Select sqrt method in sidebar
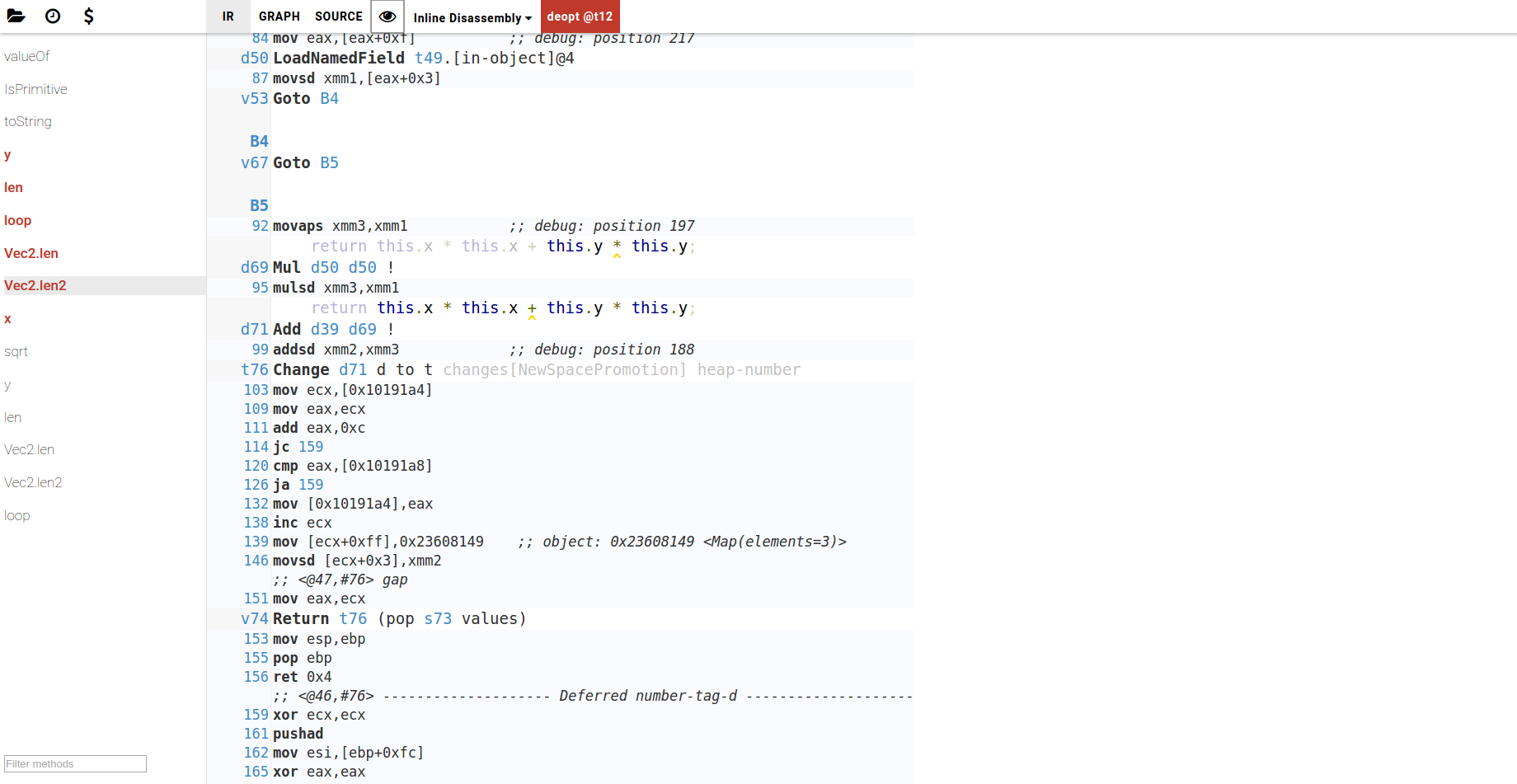 click(16, 351)
